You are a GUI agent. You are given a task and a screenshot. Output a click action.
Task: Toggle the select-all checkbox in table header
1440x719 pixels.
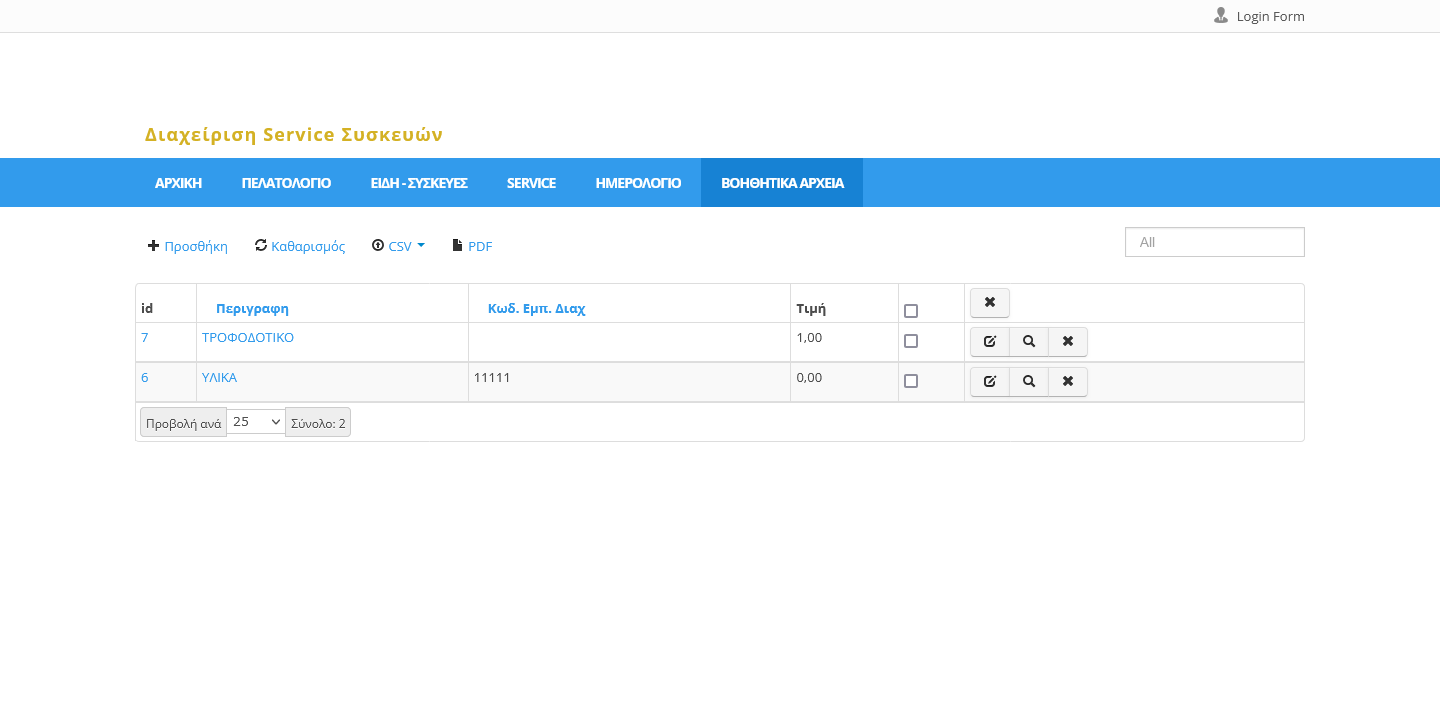click(x=911, y=311)
